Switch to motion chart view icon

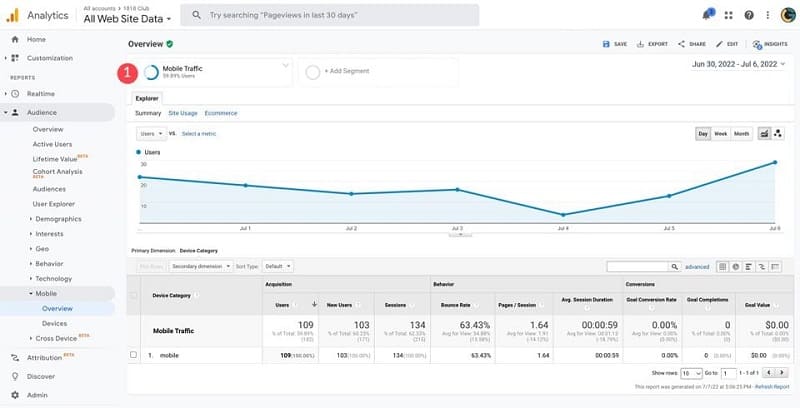click(x=778, y=133)
